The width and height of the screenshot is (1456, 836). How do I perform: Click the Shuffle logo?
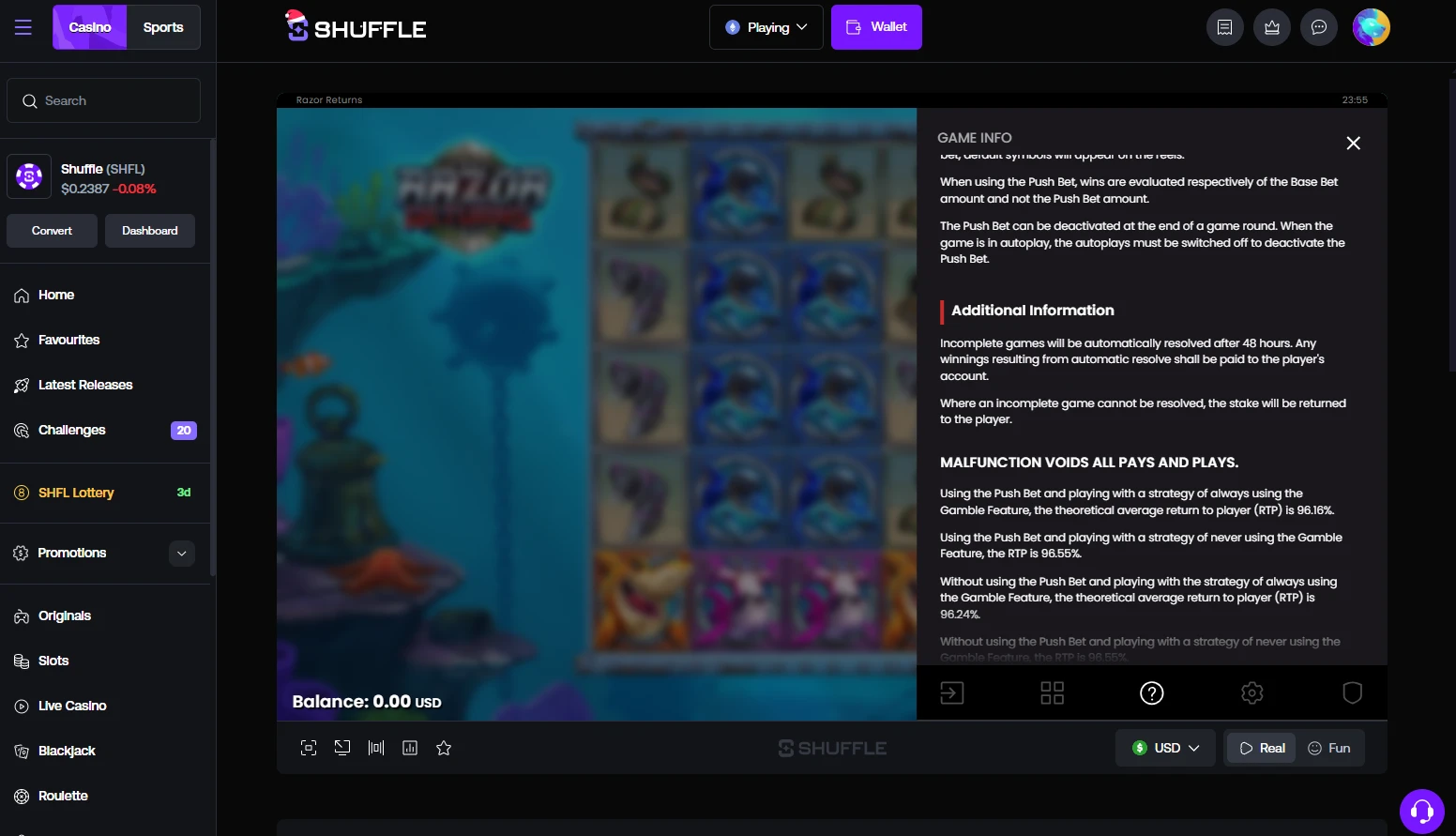pyautogui.click(x=356, y=27)
